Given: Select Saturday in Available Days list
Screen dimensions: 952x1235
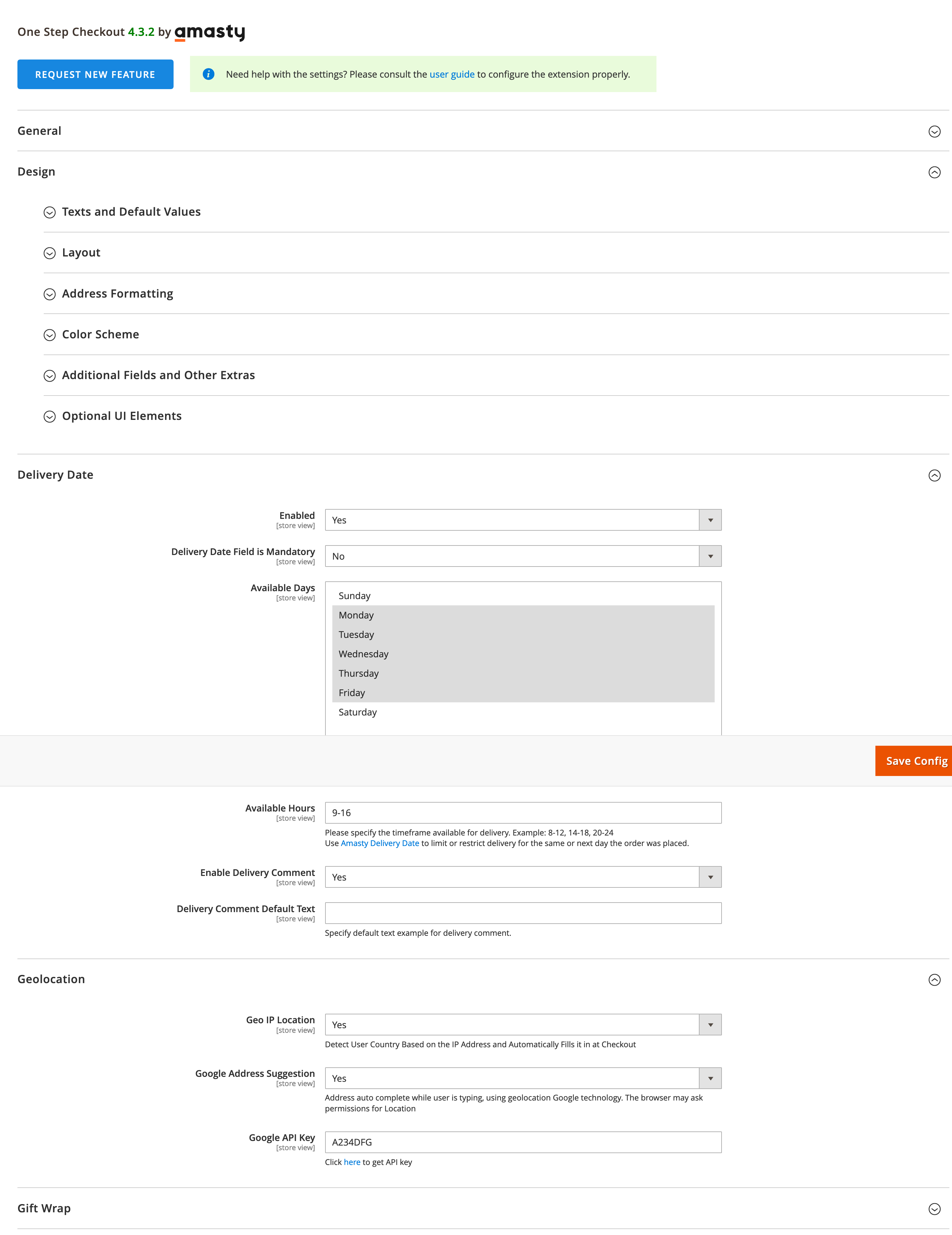Looking at the screenshot, I should pos(357,712).
